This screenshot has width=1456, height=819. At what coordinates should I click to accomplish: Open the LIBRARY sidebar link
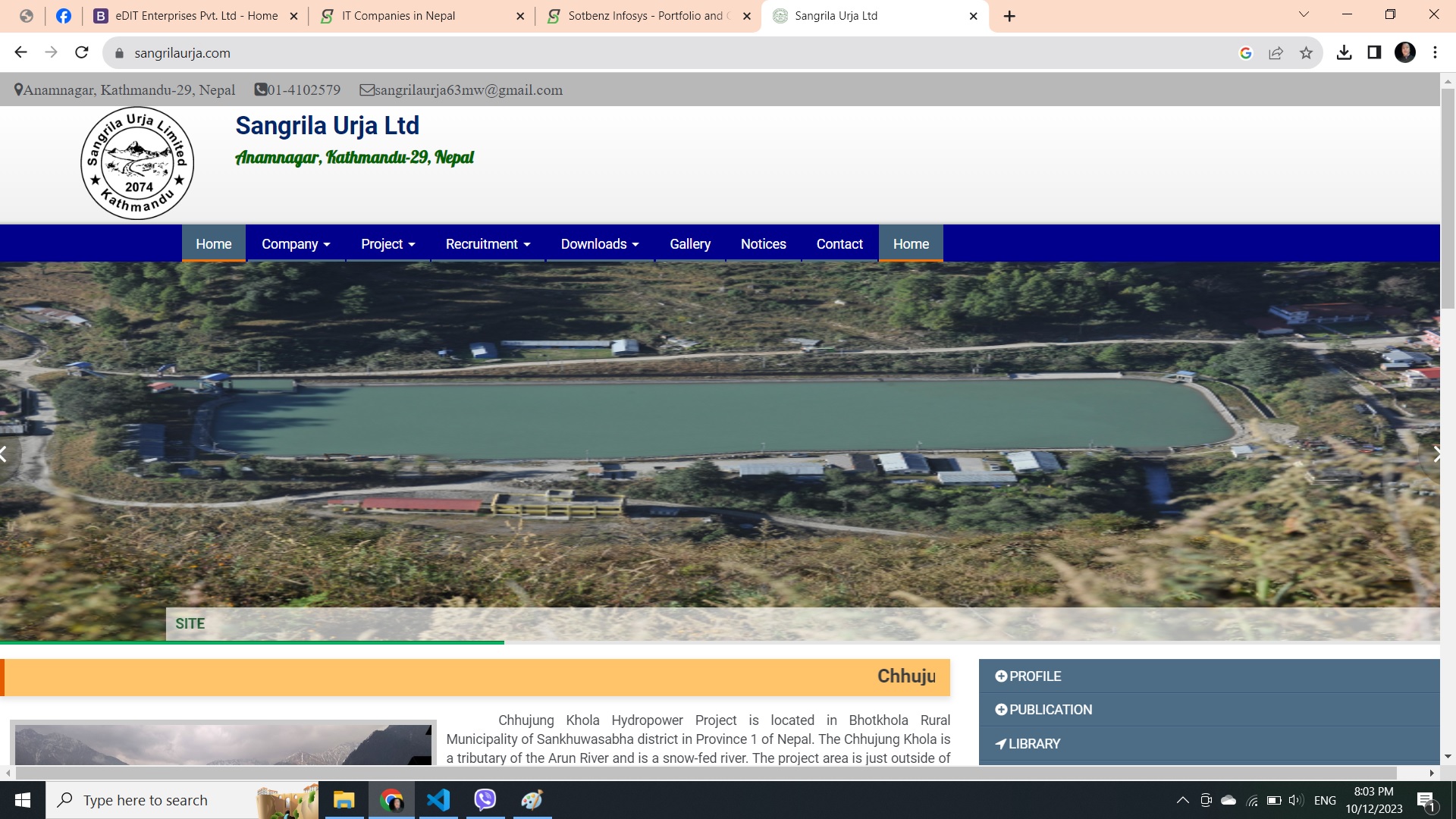(x=1028, y=744)
